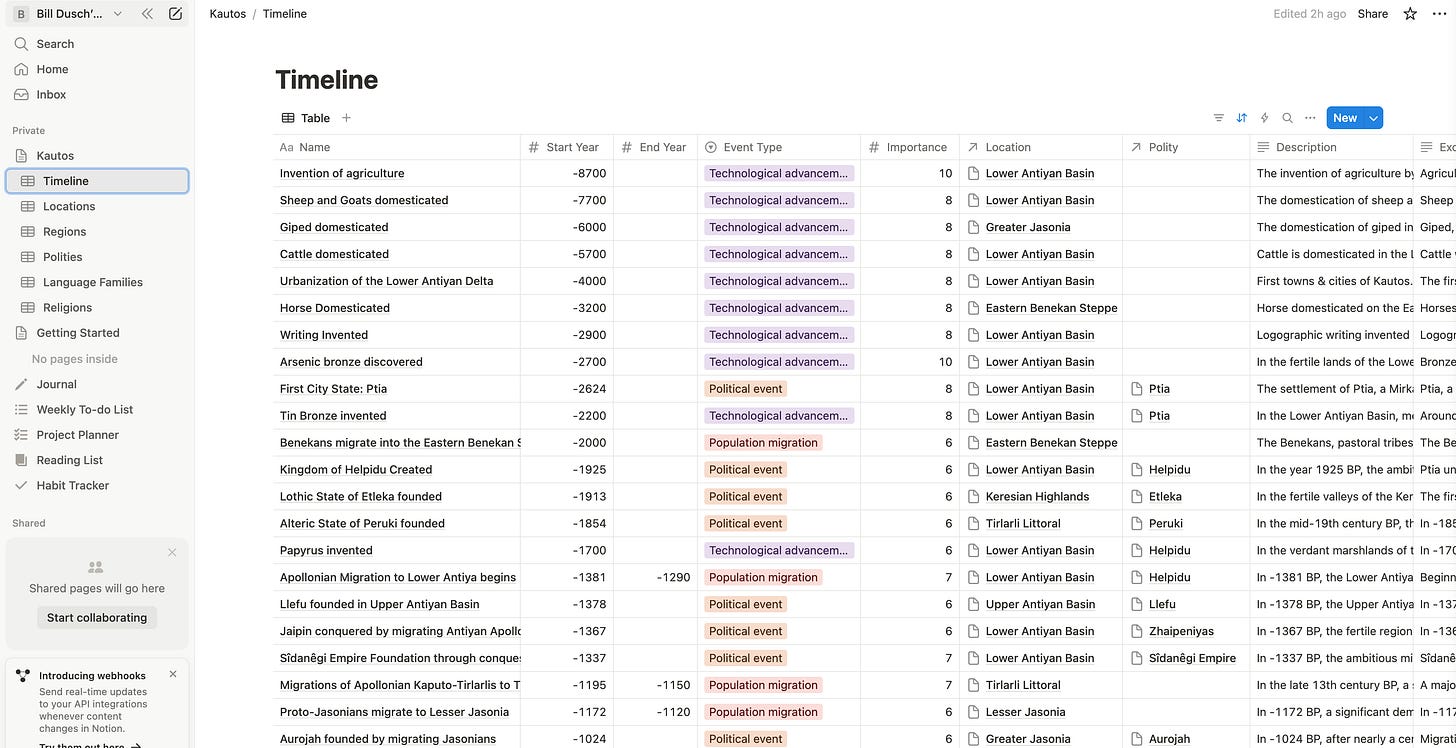Click Technological advancement tag in Papyrus invented row
The image size is (1456, 748).
point(780,551)
